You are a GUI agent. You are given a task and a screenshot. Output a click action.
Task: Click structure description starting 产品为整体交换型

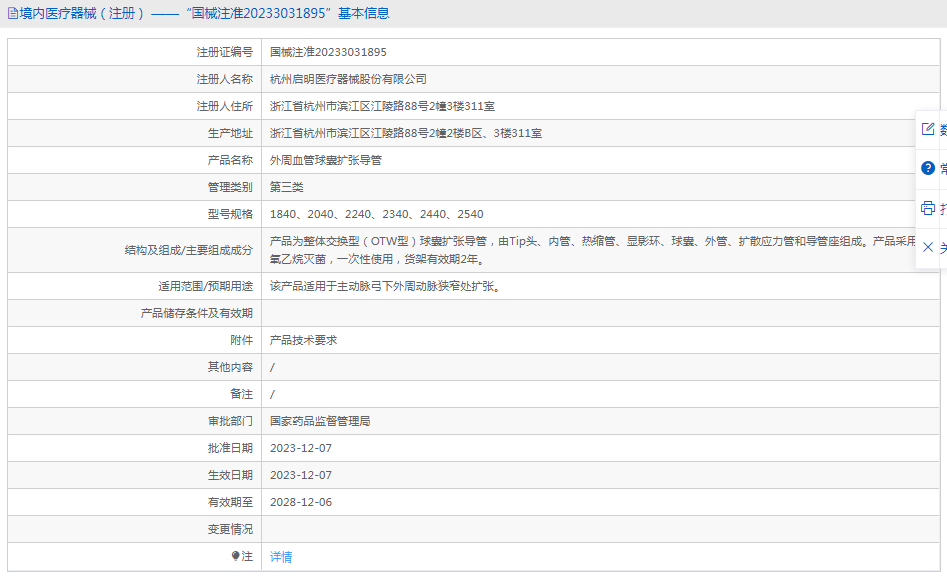(592, 250)
